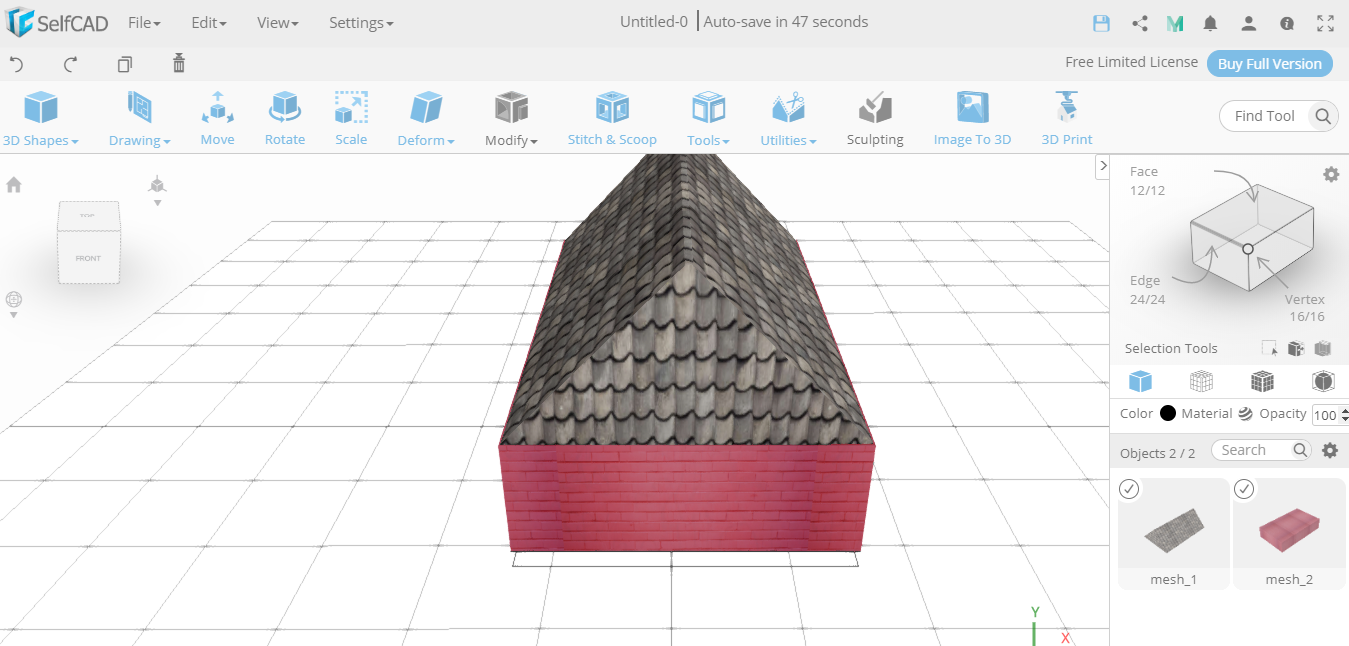Select the Sculpting tool
This screenshot has height=646, width=1349.
[x=874, y=117]
